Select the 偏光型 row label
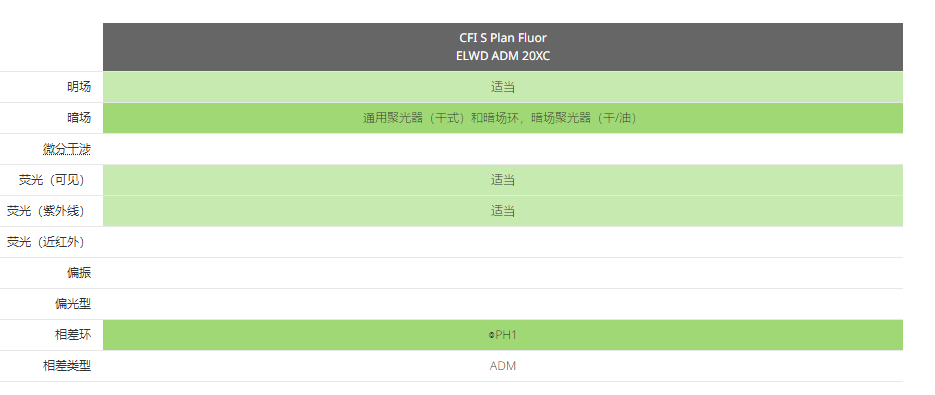 click(73, 304)
